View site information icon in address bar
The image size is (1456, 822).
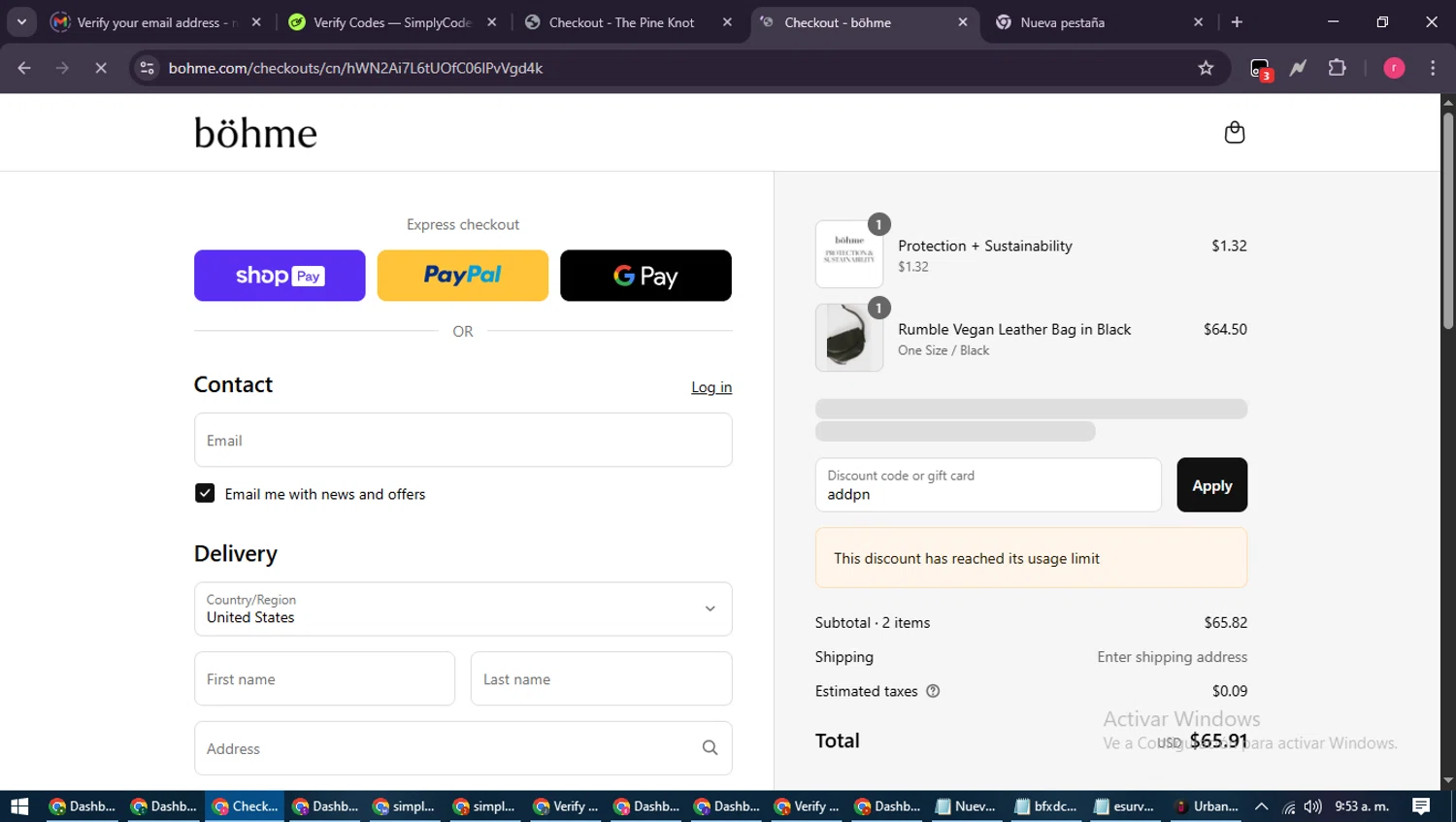(147, 68)
